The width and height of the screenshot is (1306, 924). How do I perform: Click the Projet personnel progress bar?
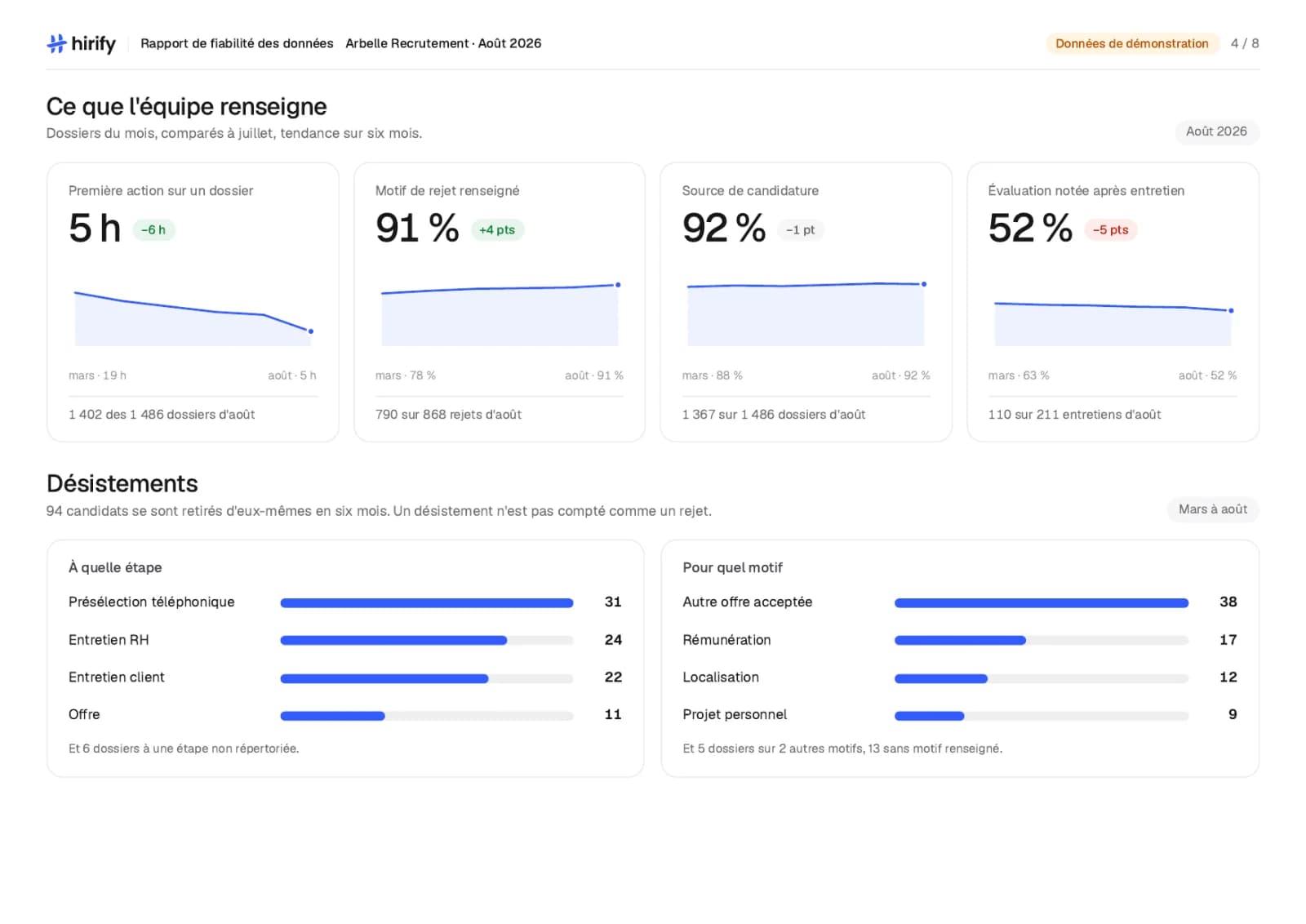coord(1042,716)
